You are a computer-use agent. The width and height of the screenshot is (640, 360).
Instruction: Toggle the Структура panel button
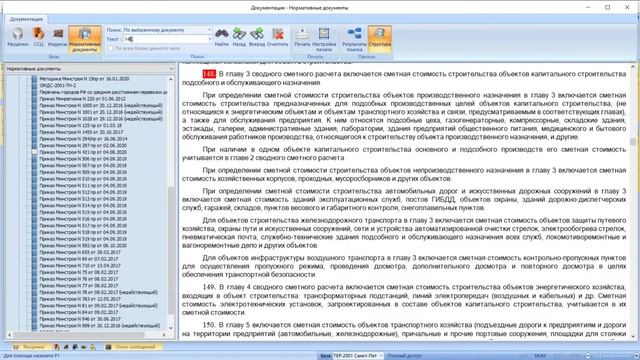380,39
